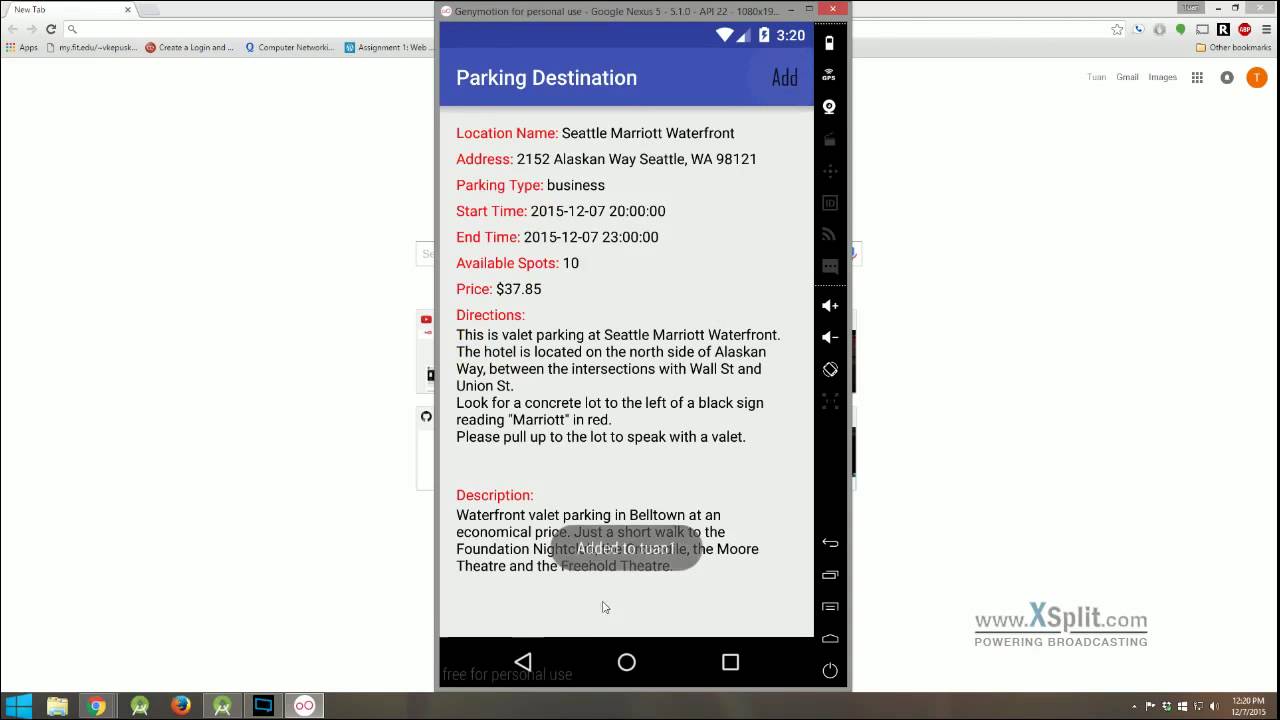Click the Adblock Plus extension icon

1244,29
